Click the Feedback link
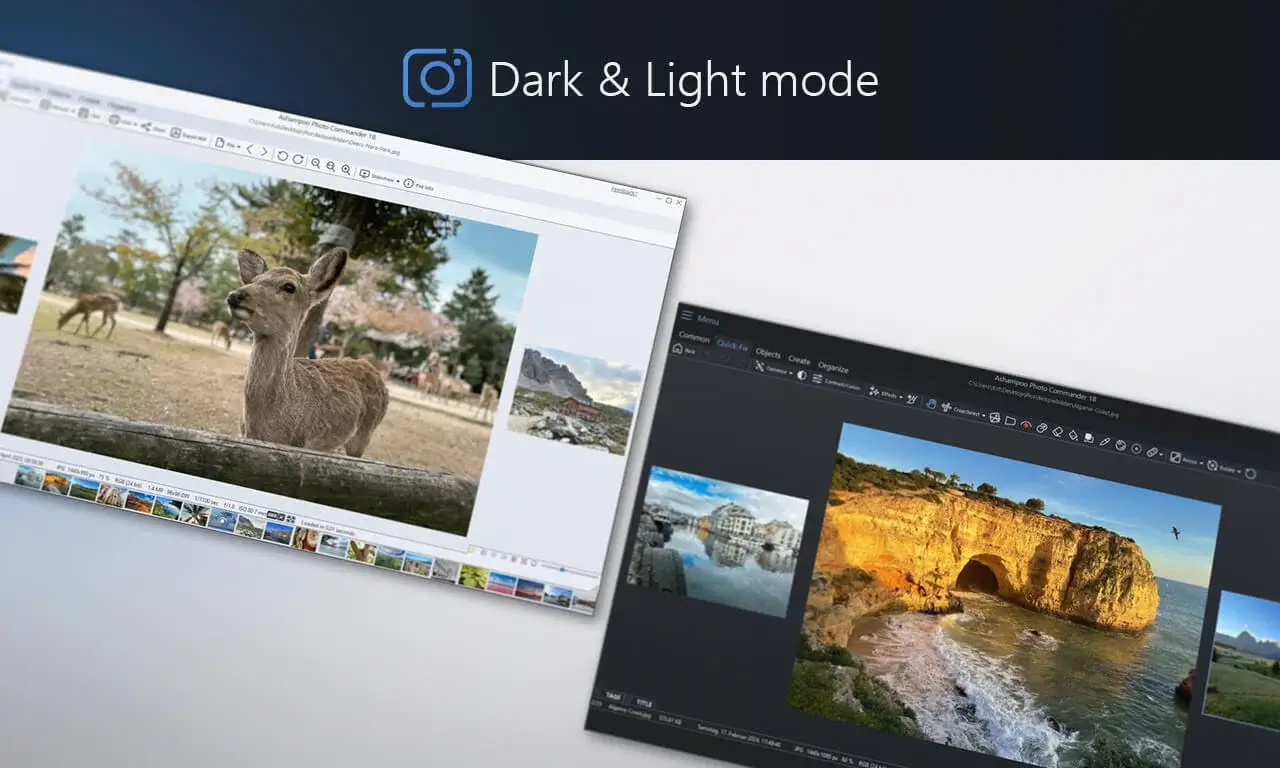Image resolution: width=1280 pixels, height=768 pixels. coord(622,191)
